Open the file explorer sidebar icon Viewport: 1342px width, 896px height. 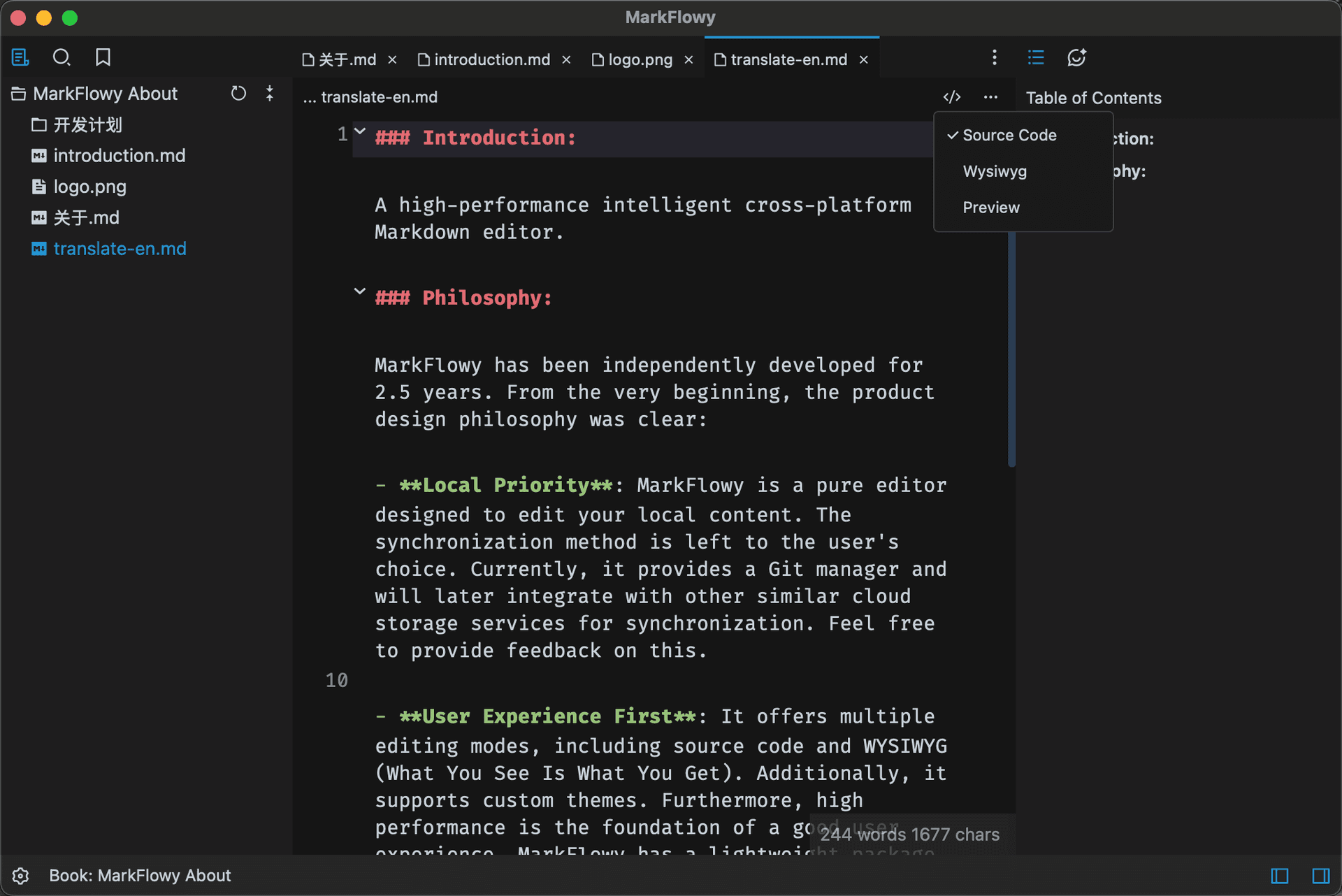pyautogui.click(x=20, y=57)
